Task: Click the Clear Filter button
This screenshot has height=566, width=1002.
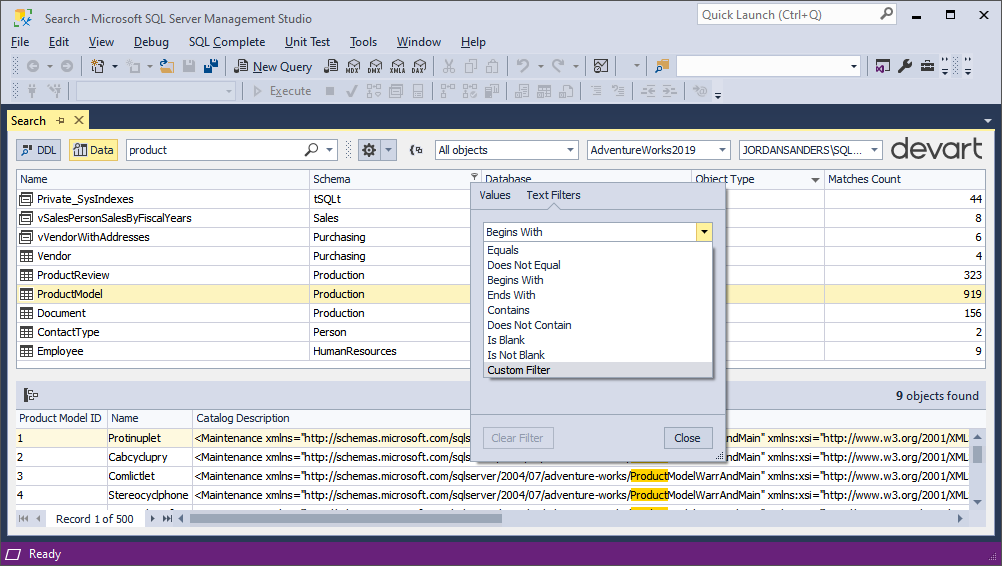Action: [518, 438]
